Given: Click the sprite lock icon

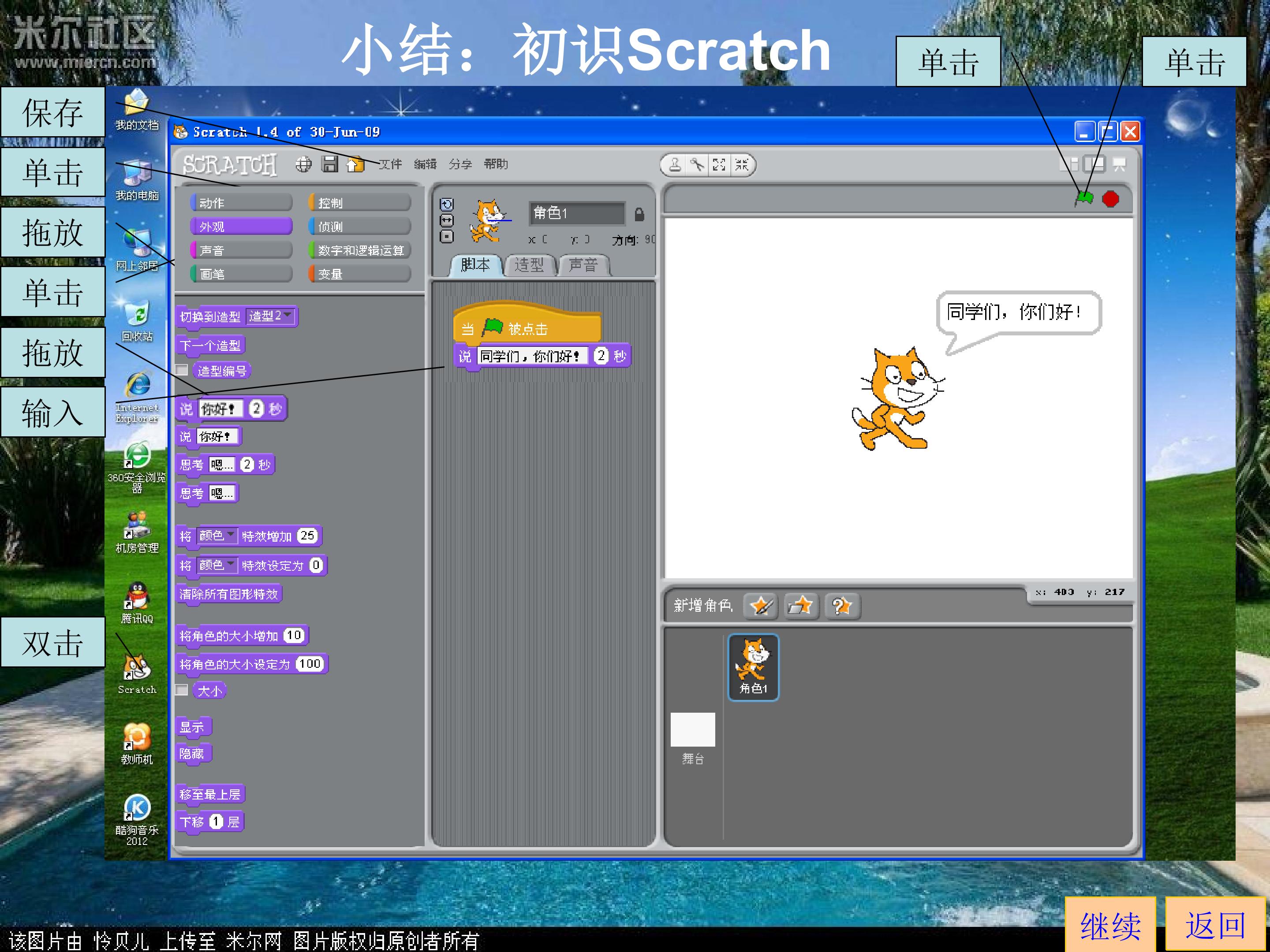Looking at the screenshot, I should pyautogui.click(x=639, y=214).
